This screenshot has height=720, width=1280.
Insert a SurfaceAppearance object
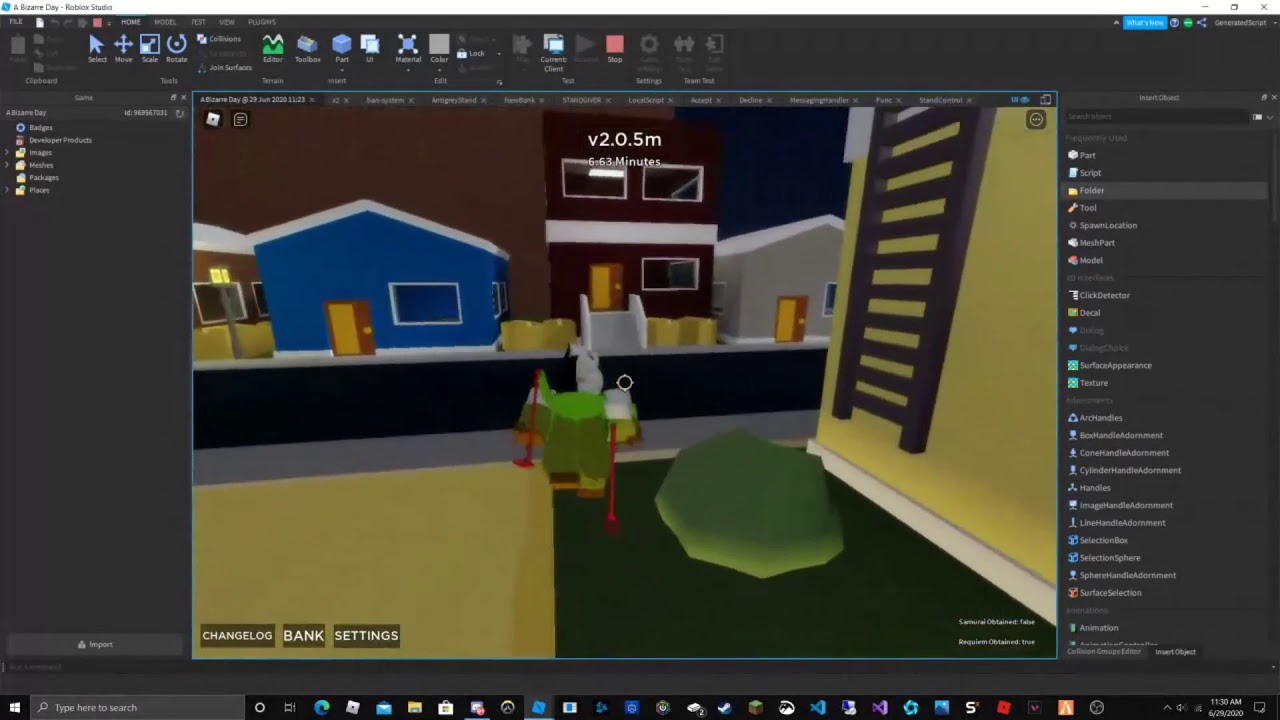(x=1110, y=365)
